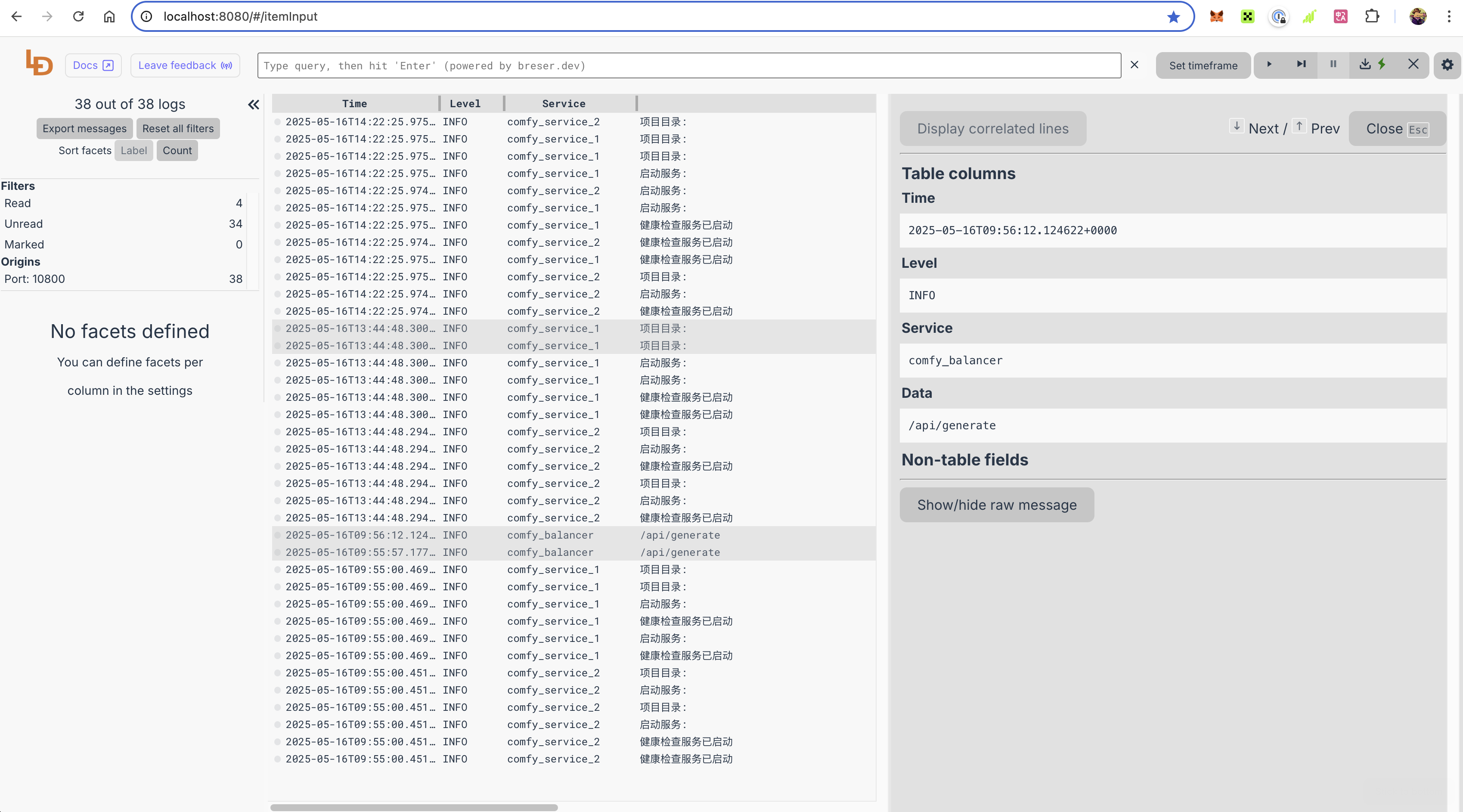Viewport: 1463px width, 812px height.
Task: Click the '38 out of 38 logs' text
Action: click(x=130, y=104)
